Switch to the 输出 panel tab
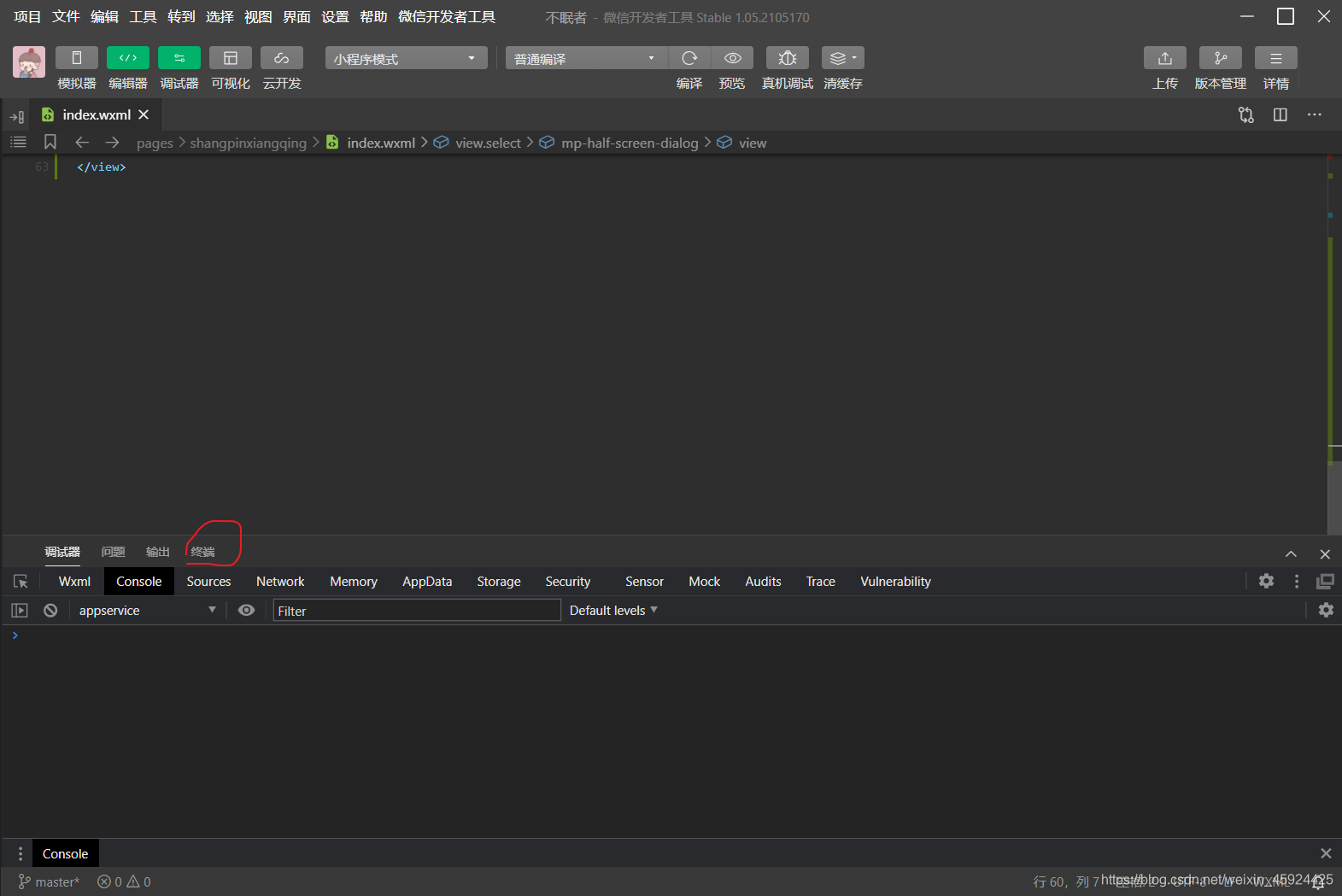This screenshot has height=896, width=1342. tap(158, 552)
